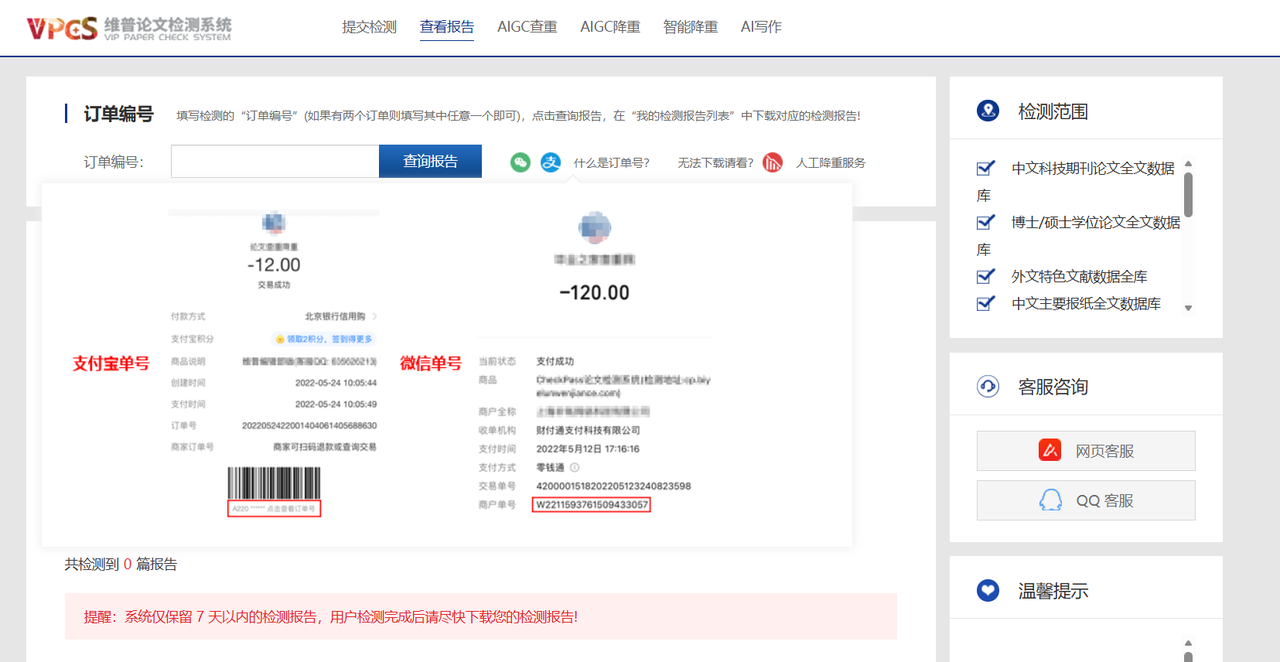The image size is (1280, 662).
Task: Click the red 7-day retention reminder
Action: [481, 617]
